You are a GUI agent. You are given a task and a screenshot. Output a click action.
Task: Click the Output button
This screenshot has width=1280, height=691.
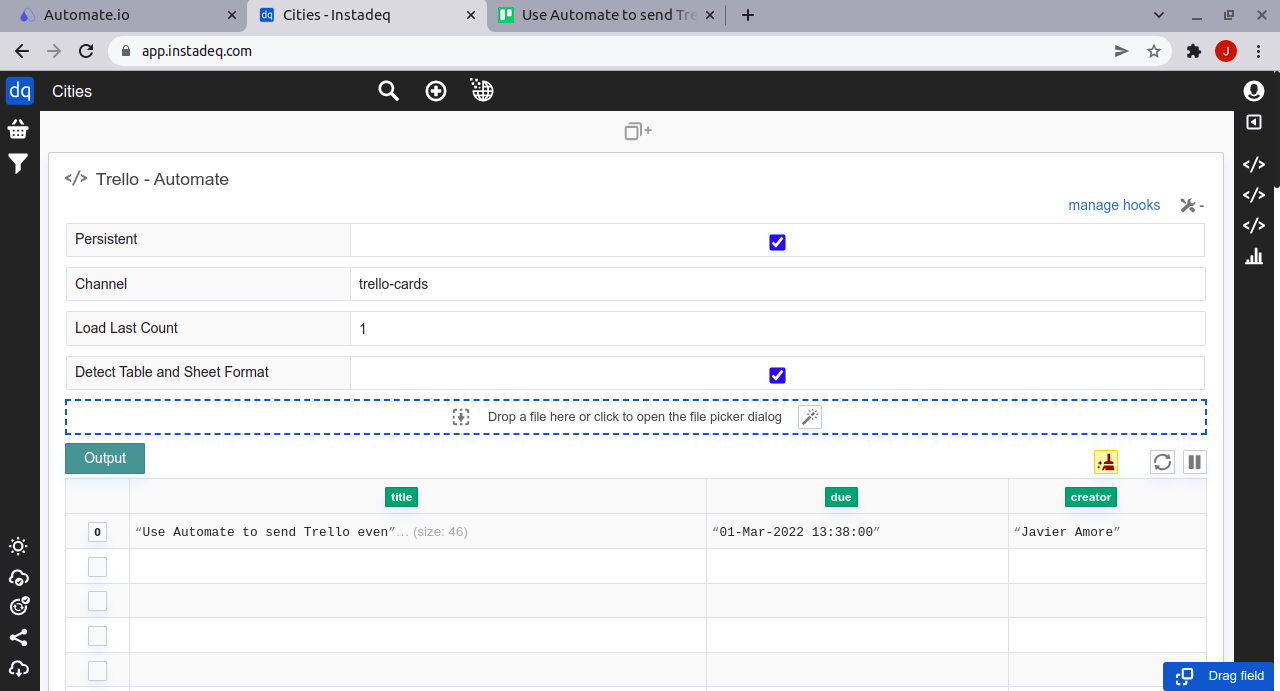105,458
